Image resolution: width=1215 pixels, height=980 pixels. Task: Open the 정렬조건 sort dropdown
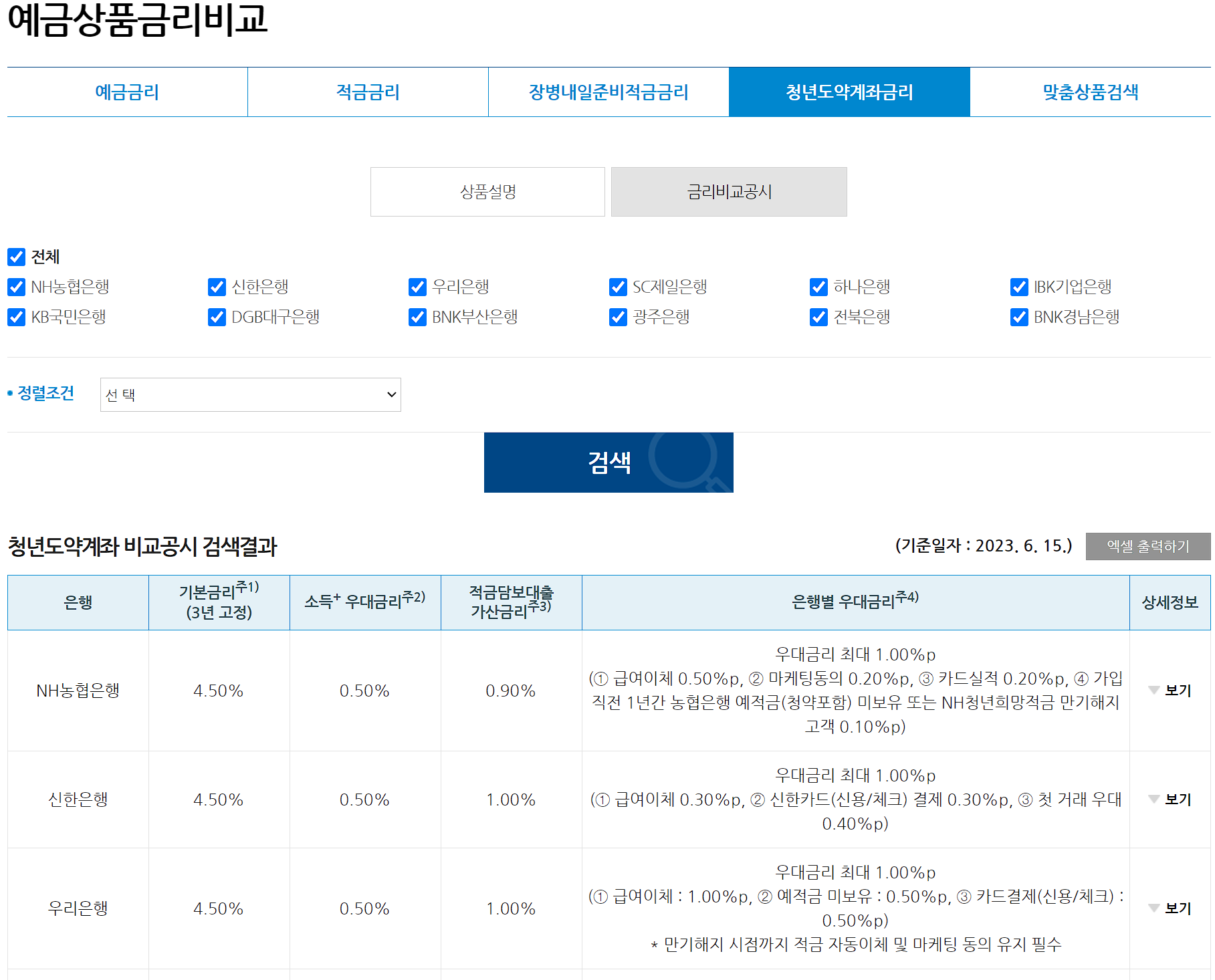249,395
